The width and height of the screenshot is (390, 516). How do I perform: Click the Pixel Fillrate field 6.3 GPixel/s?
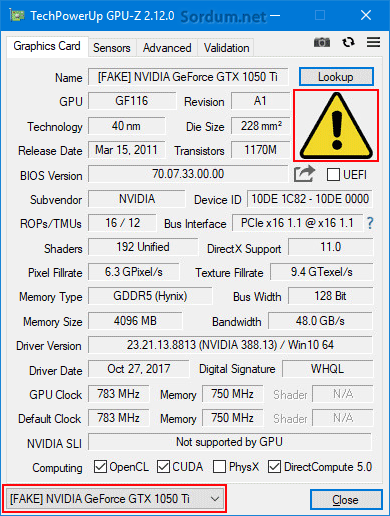click(133, 272)
